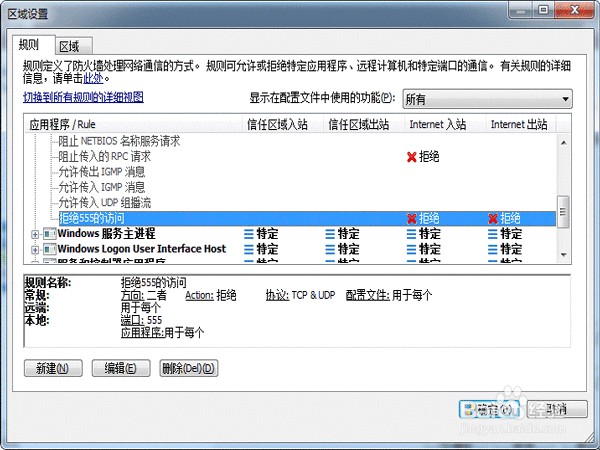600x450 pixels.
Task: Select rule 阻止传入的 RPC 请求
Action: [104, 157]
